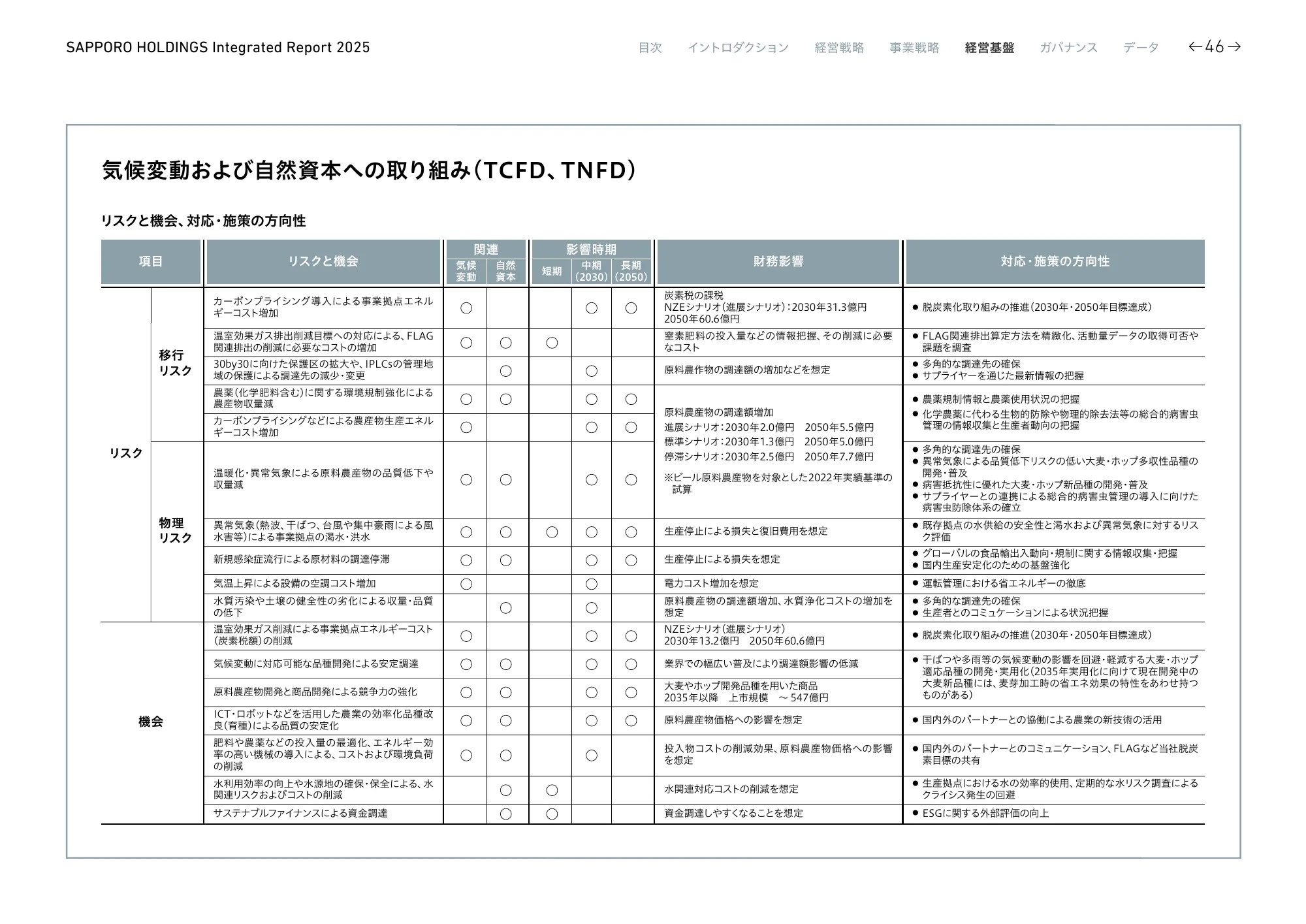Click page number 46 indicator
1306x924 pixels.
pyautogui.click(x=1215, y=47)
